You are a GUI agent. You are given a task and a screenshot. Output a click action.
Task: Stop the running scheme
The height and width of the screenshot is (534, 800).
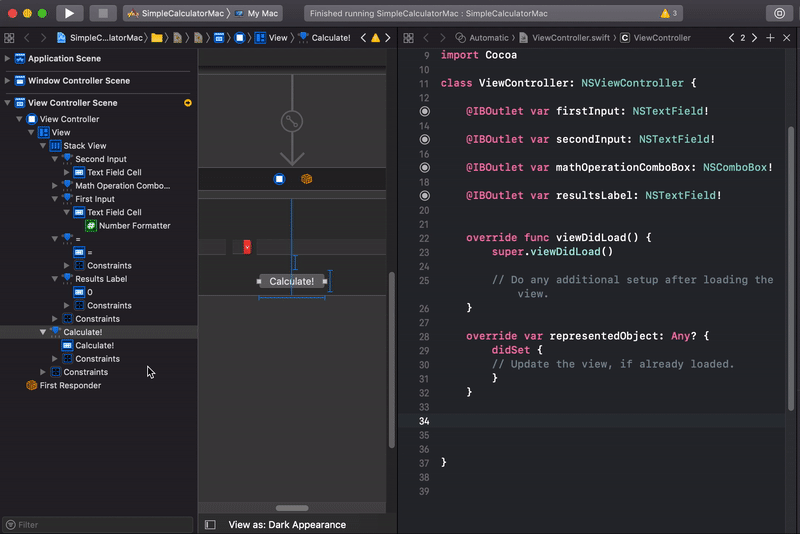pyautogui.click(x=103, y=13)
